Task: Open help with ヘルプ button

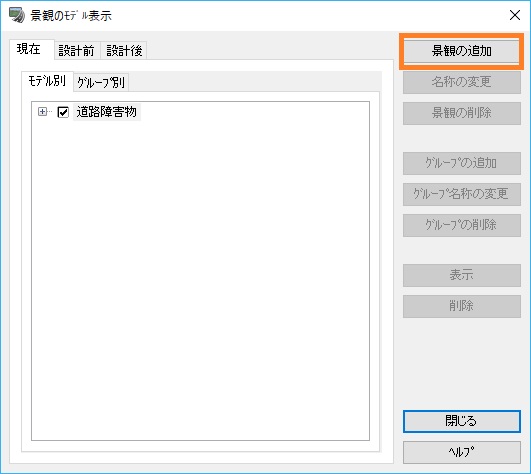Action: click(462, 452)
